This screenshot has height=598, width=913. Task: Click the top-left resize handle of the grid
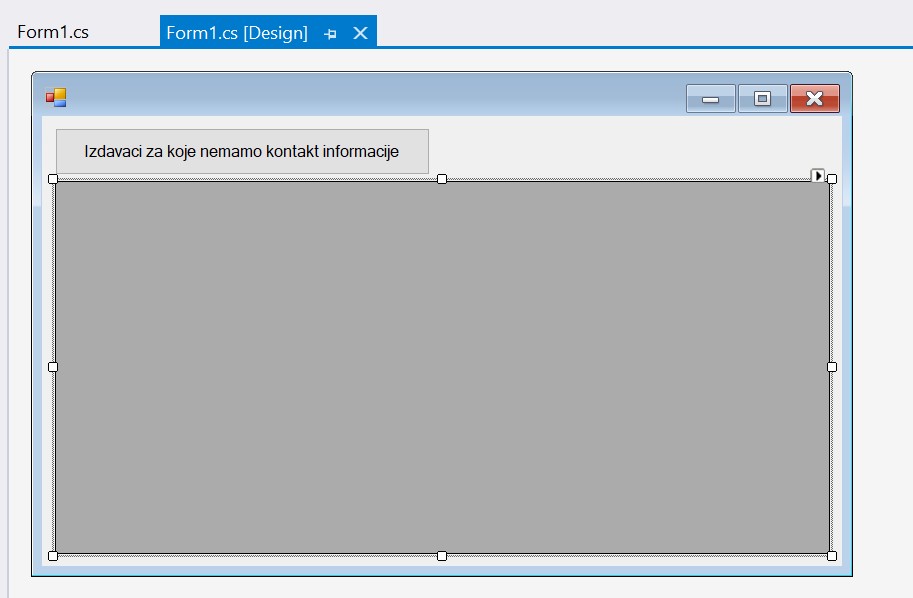coord(53,179)
